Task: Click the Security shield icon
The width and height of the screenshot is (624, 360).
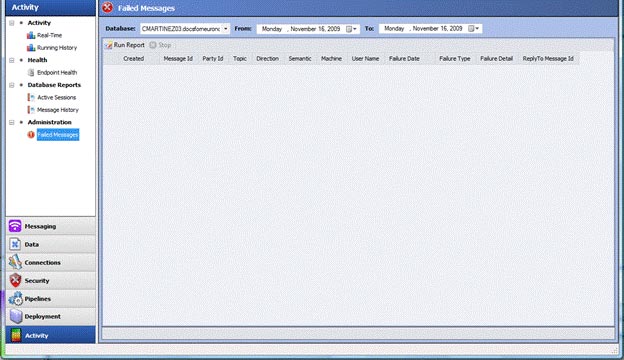Action: coord(15,280)
